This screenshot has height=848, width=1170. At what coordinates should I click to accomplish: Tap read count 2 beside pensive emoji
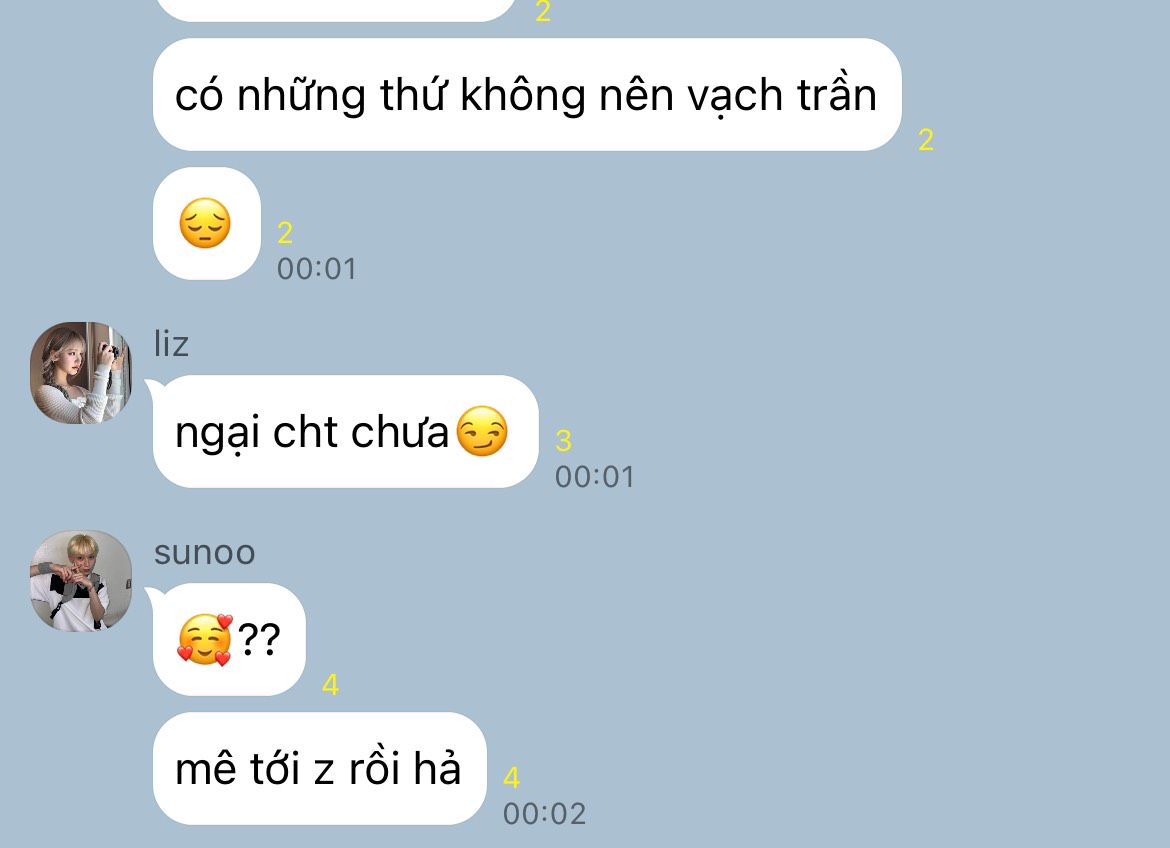tap(285, 233)
